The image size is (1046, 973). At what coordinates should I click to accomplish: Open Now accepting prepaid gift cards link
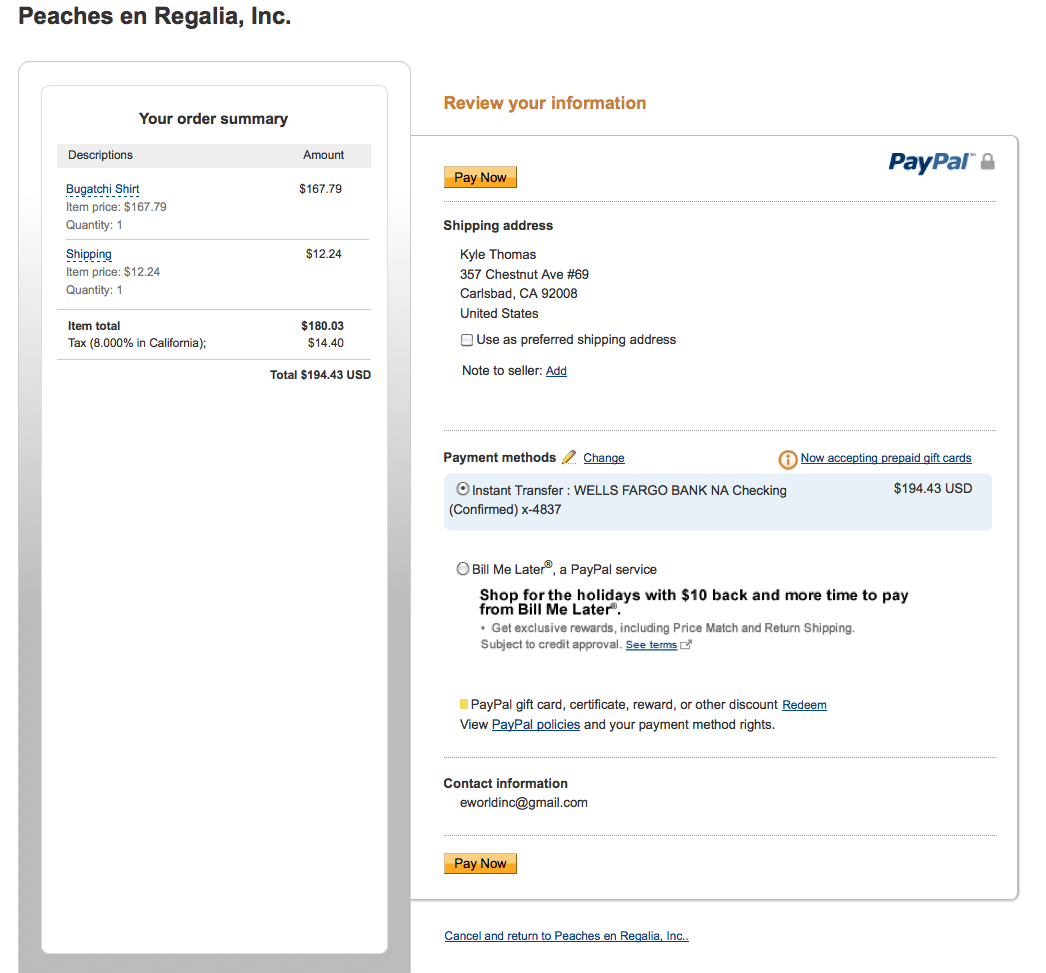(x=886, y=458)
